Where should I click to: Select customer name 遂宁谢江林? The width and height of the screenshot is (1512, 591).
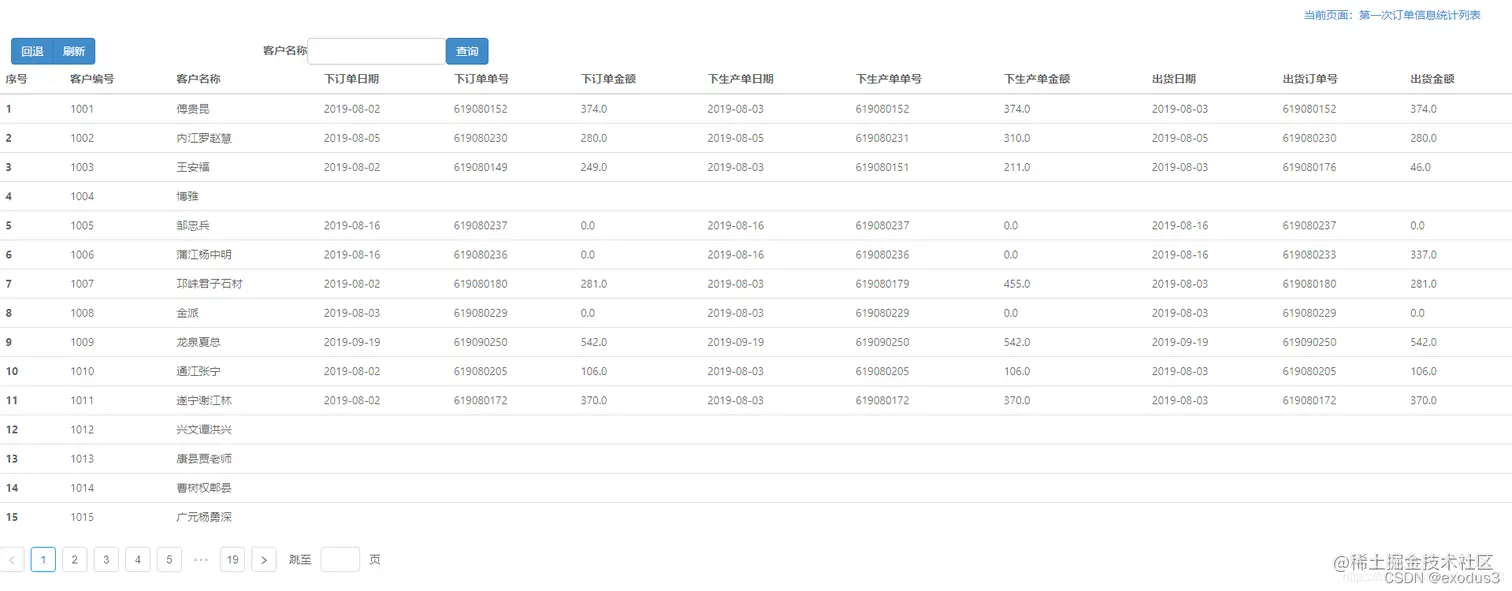point(204,400)
